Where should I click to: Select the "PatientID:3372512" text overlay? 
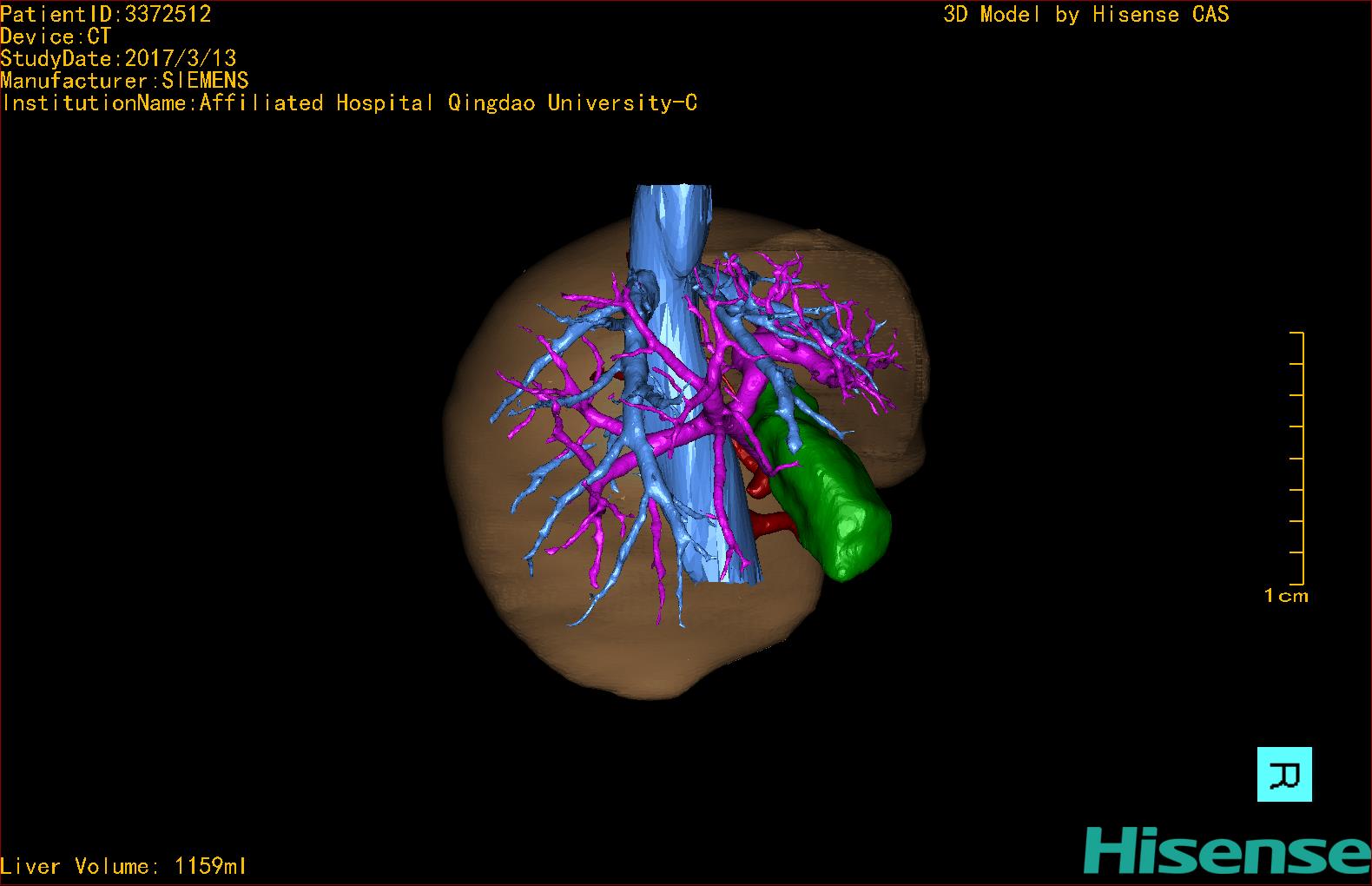point(106,14)
